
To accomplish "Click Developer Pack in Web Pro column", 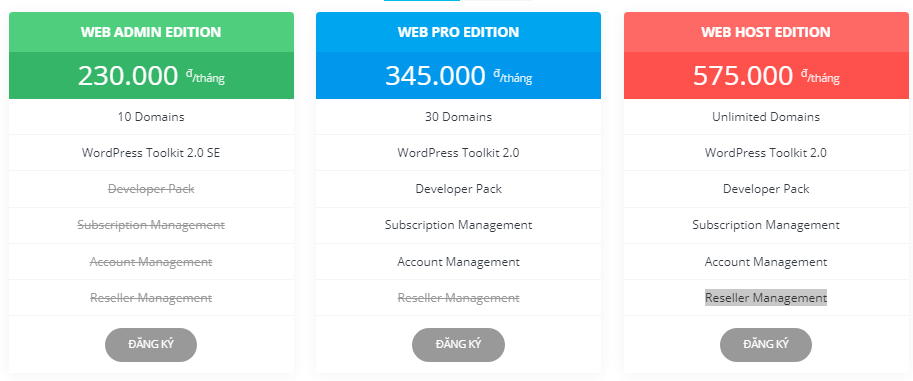I will [458, 189].
